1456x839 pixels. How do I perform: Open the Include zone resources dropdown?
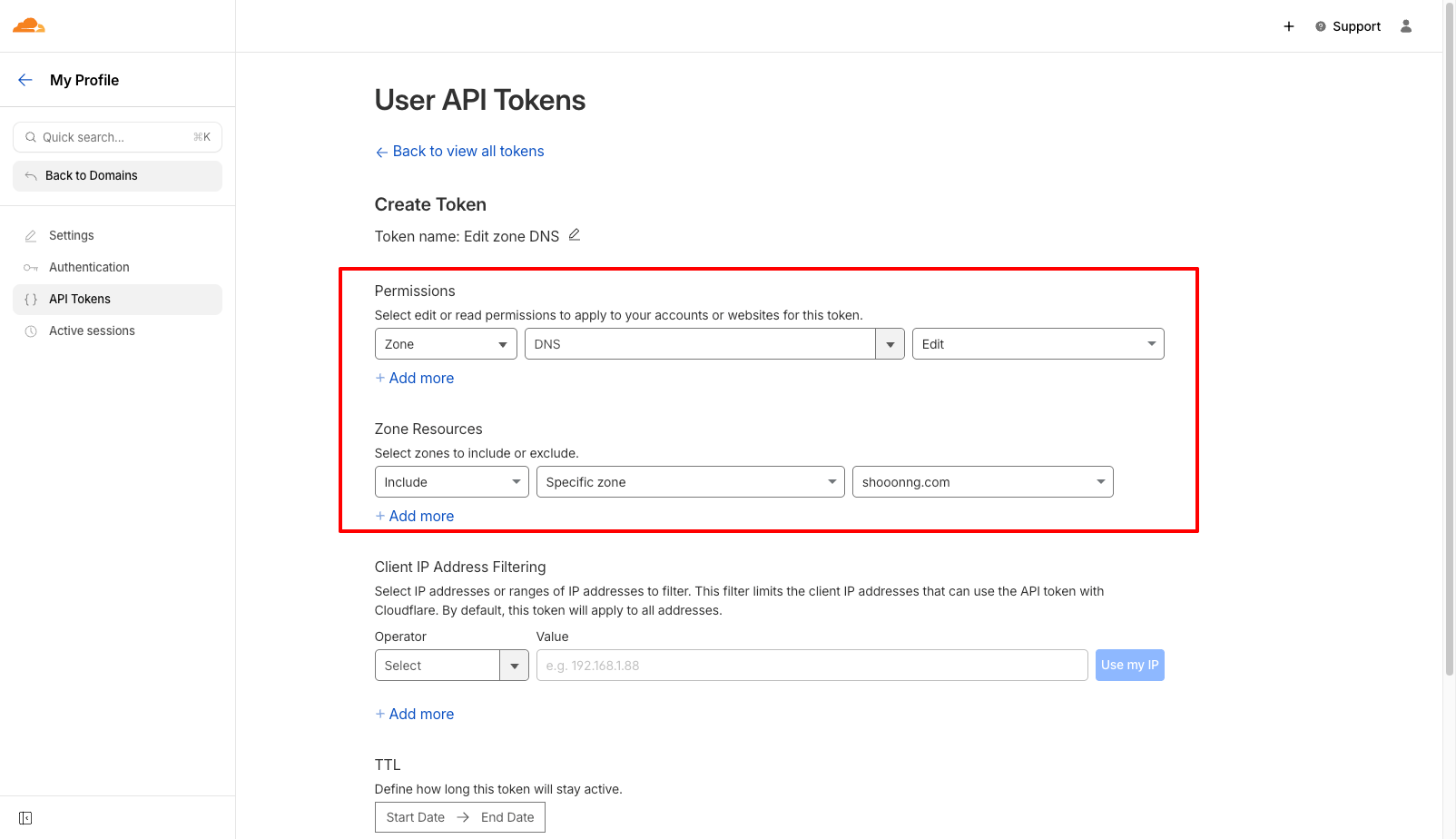click(x=452, y=482)
